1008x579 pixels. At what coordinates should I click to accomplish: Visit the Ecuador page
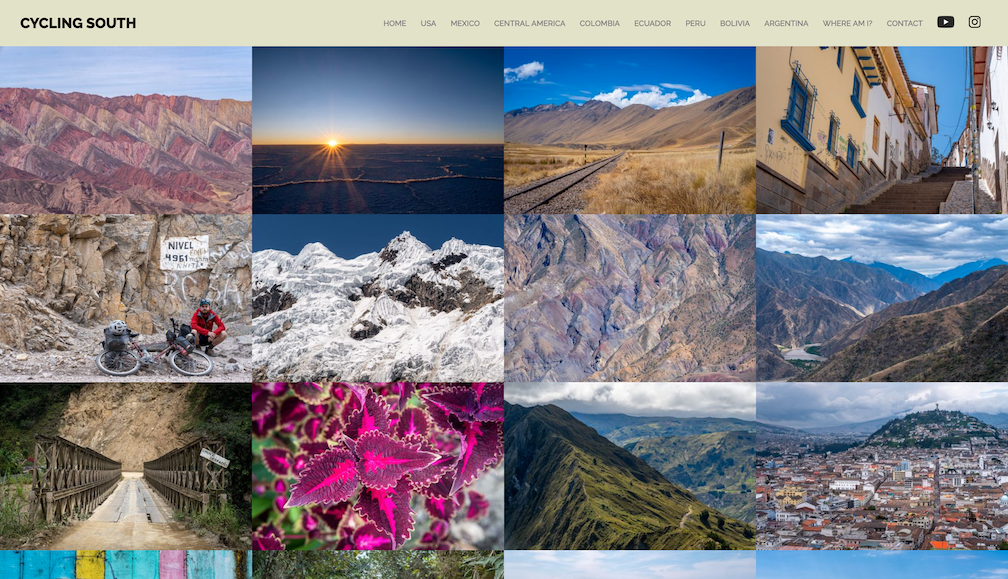pos(652,23)
